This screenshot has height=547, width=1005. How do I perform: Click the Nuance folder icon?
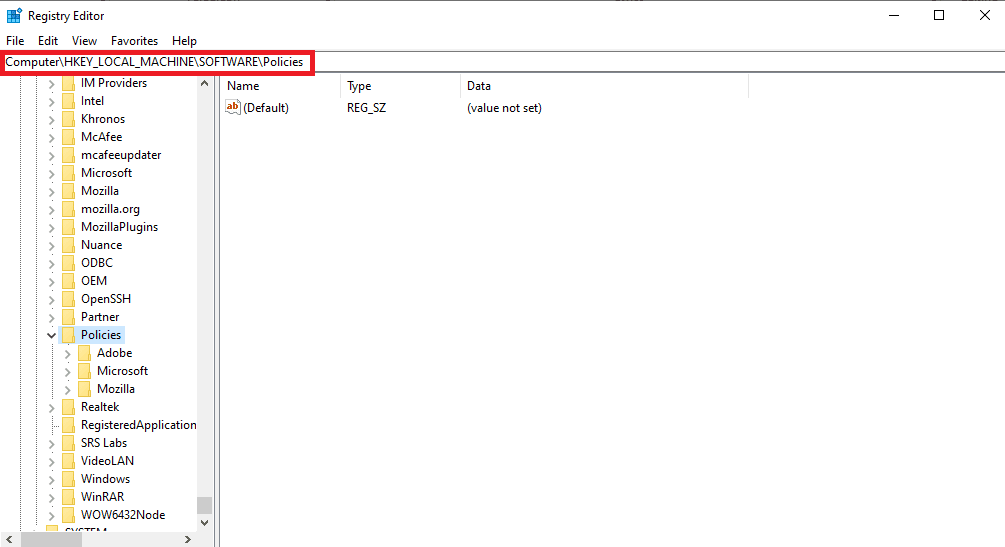pyautogui.click(x=69, y=245)
